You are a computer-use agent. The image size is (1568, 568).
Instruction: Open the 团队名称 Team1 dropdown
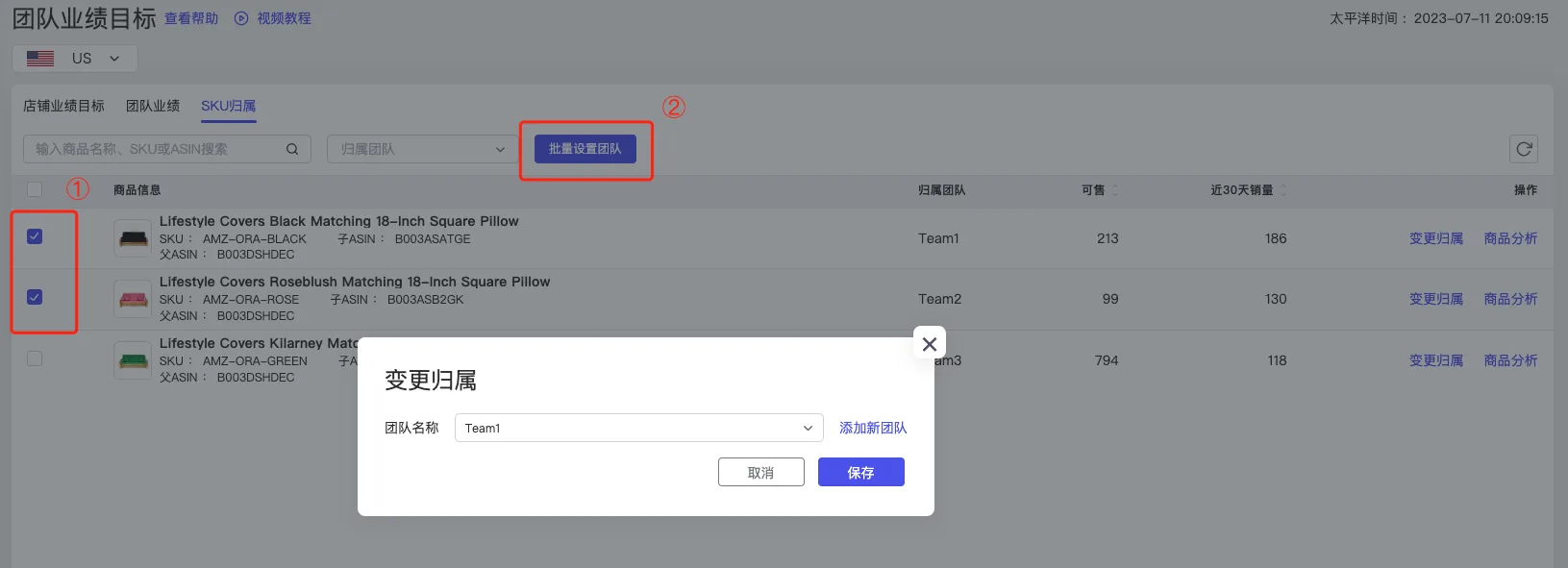pyautogui.click(x=639, y=428)
